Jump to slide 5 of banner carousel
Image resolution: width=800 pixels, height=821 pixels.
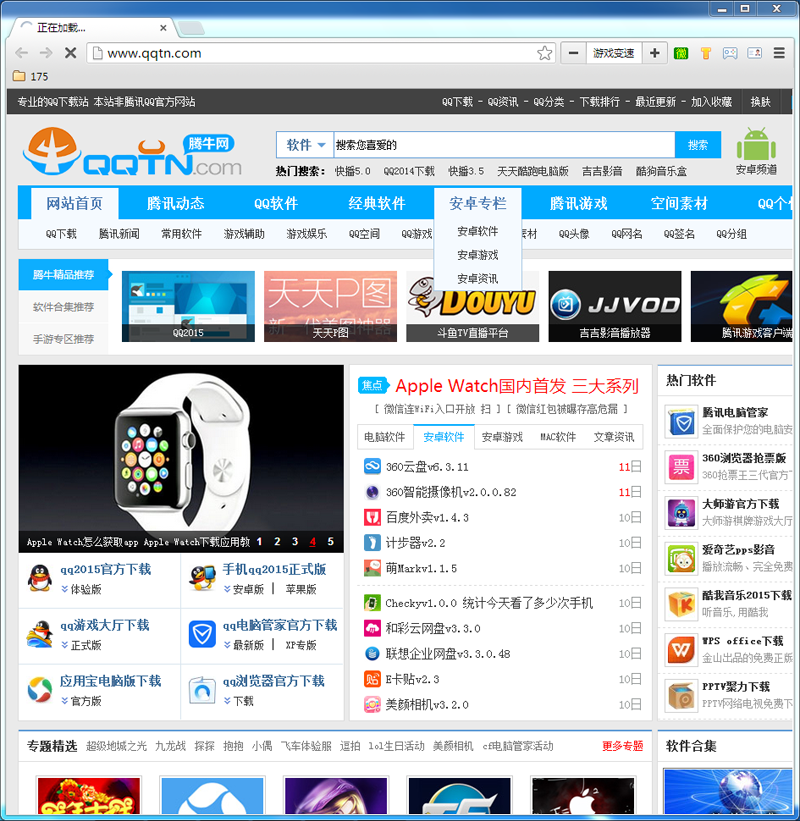tap(330, 541)
